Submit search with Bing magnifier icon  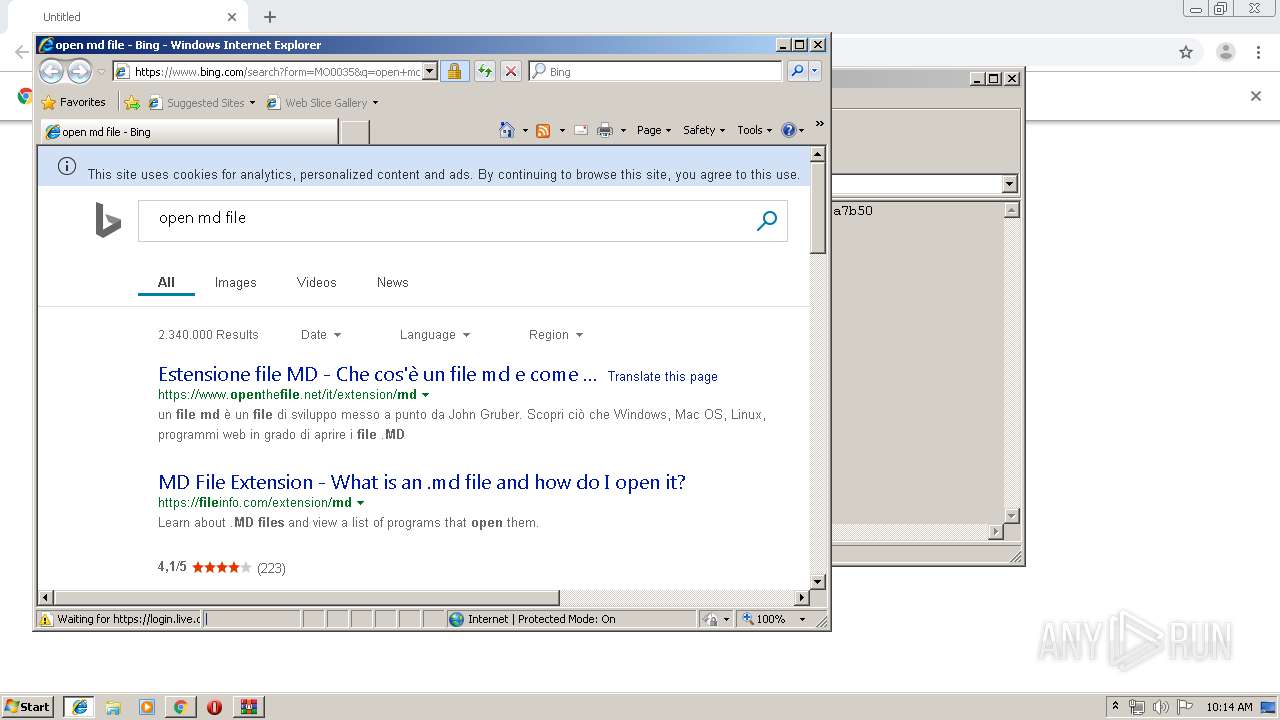click(x=767, y=221)
